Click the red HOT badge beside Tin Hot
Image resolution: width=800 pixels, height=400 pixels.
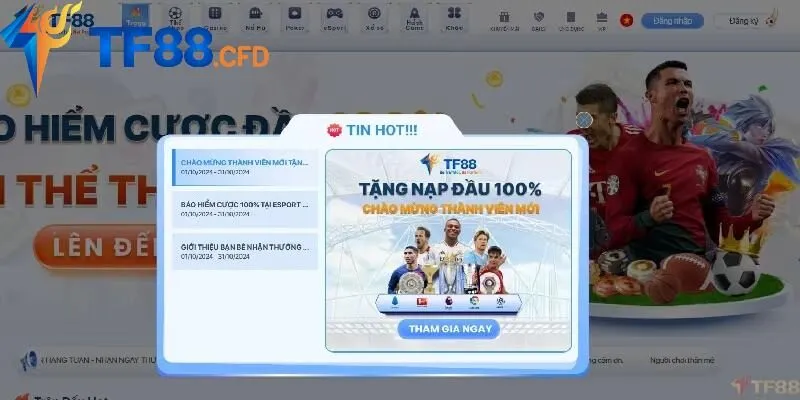pos(334,130)
